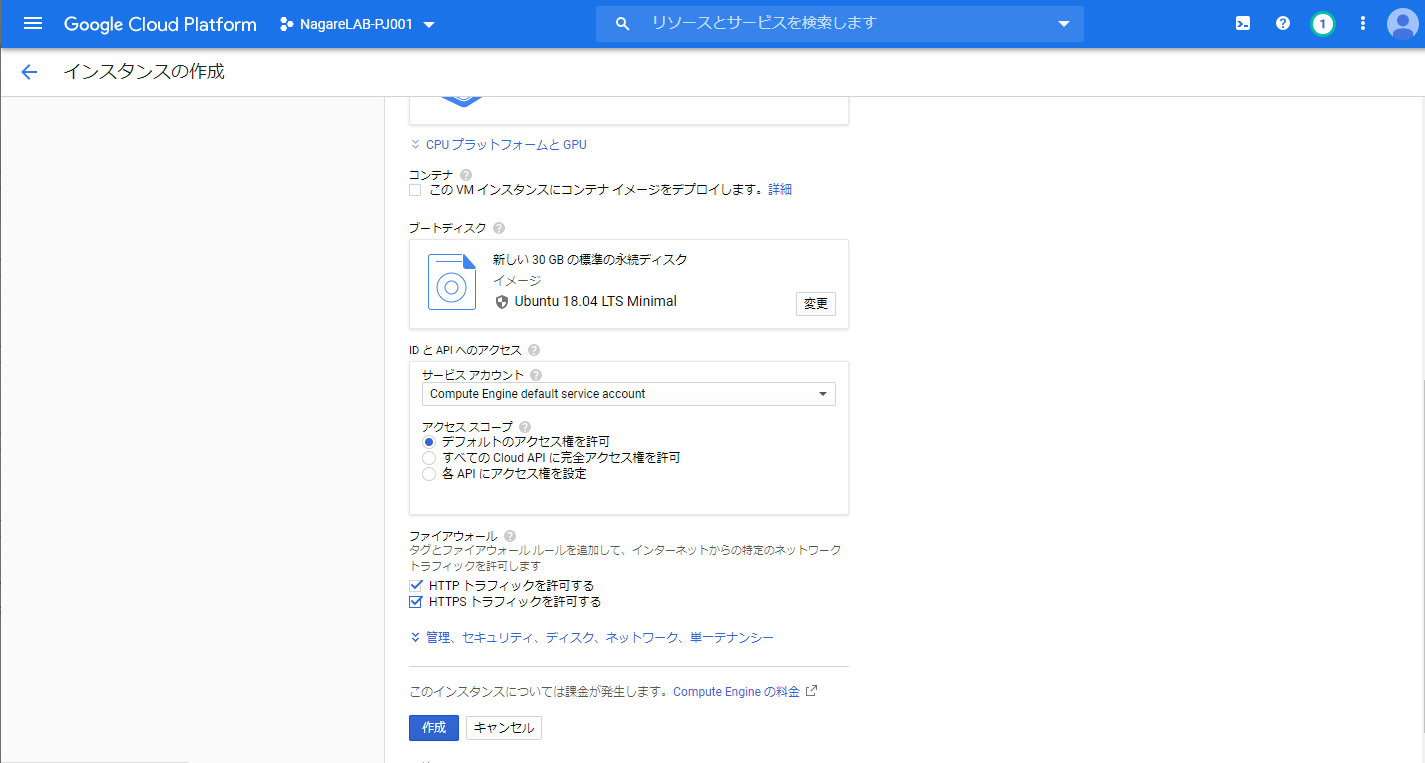Click the キャンセル button

coord(504,728)
